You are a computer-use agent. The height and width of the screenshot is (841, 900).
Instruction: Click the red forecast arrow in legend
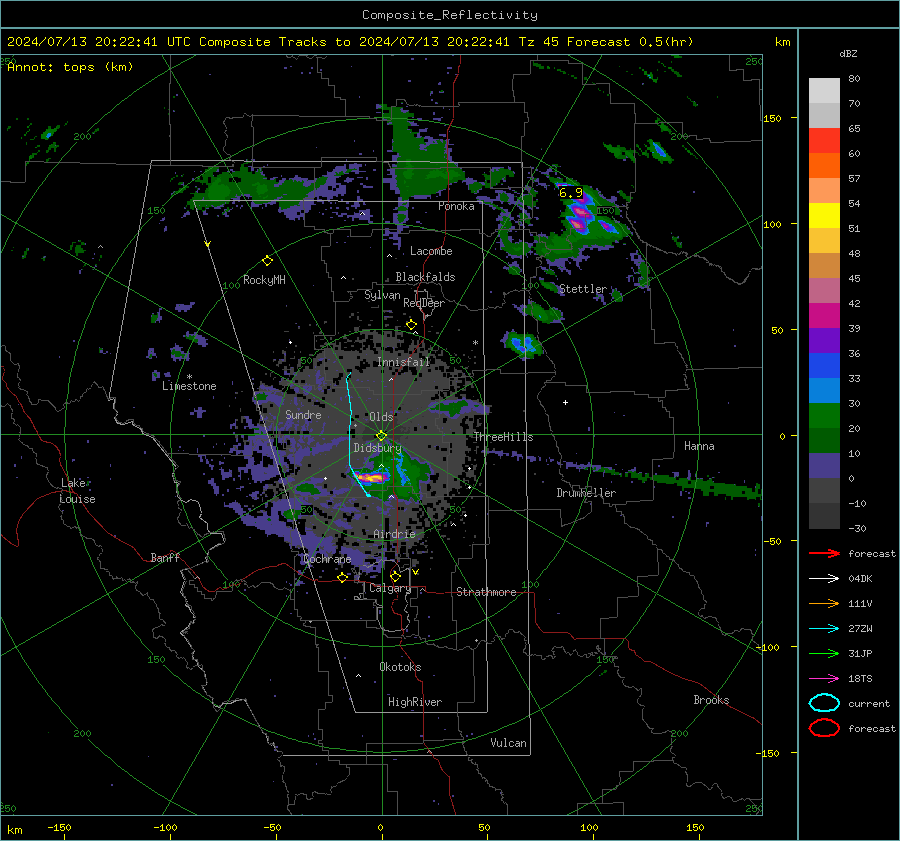[824, 553]
